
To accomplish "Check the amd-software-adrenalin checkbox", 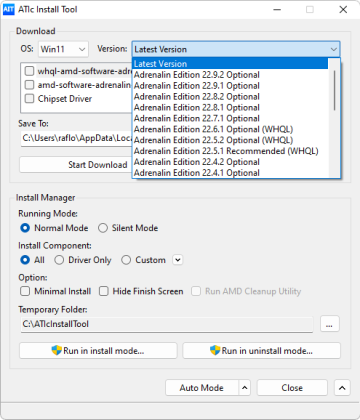I will pyautogui.click(x=30, y=85).
